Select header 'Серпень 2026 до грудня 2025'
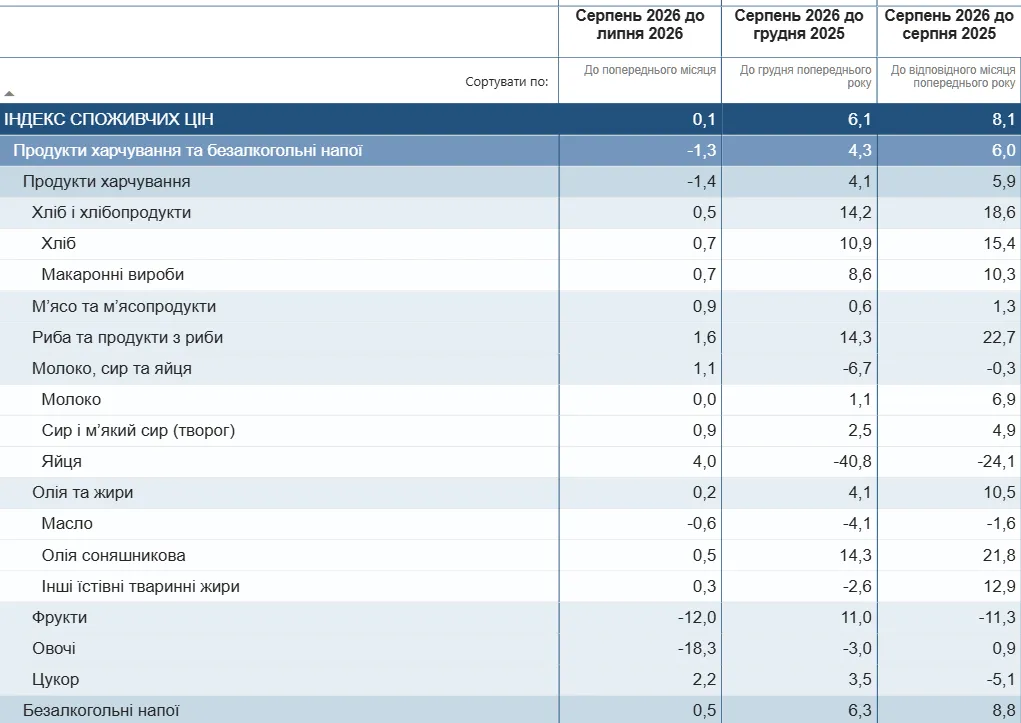The image size is (1021, 723). [799, 25]
